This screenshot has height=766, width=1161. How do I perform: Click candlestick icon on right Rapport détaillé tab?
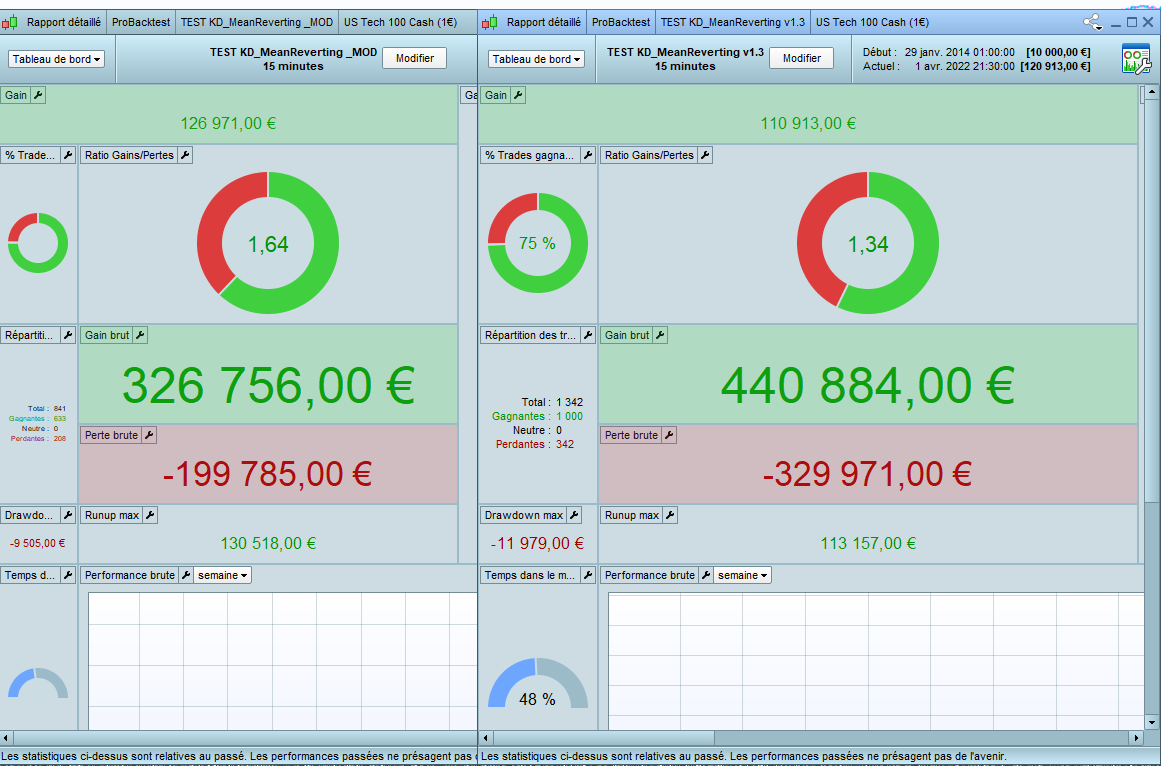tap(490, 22)
